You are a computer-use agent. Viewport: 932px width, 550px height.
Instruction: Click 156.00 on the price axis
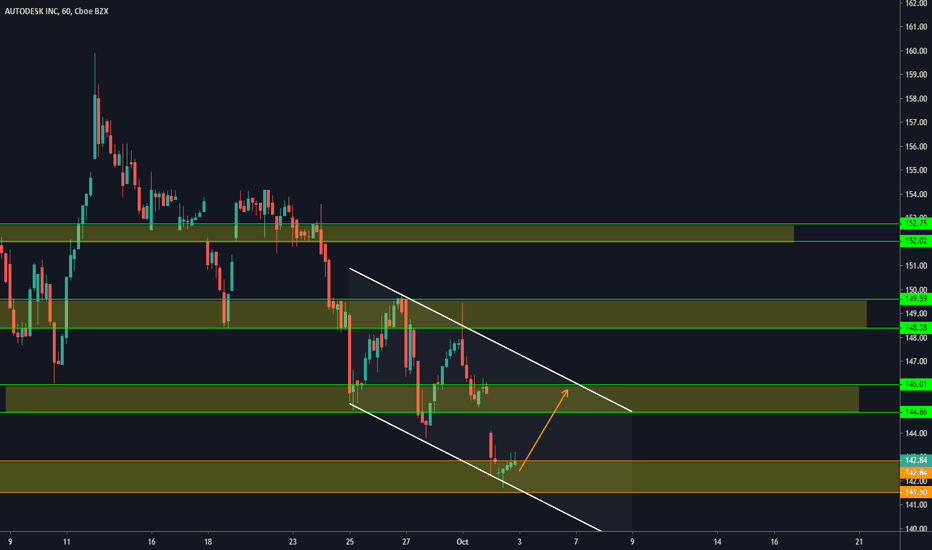[x=916, y=146]
